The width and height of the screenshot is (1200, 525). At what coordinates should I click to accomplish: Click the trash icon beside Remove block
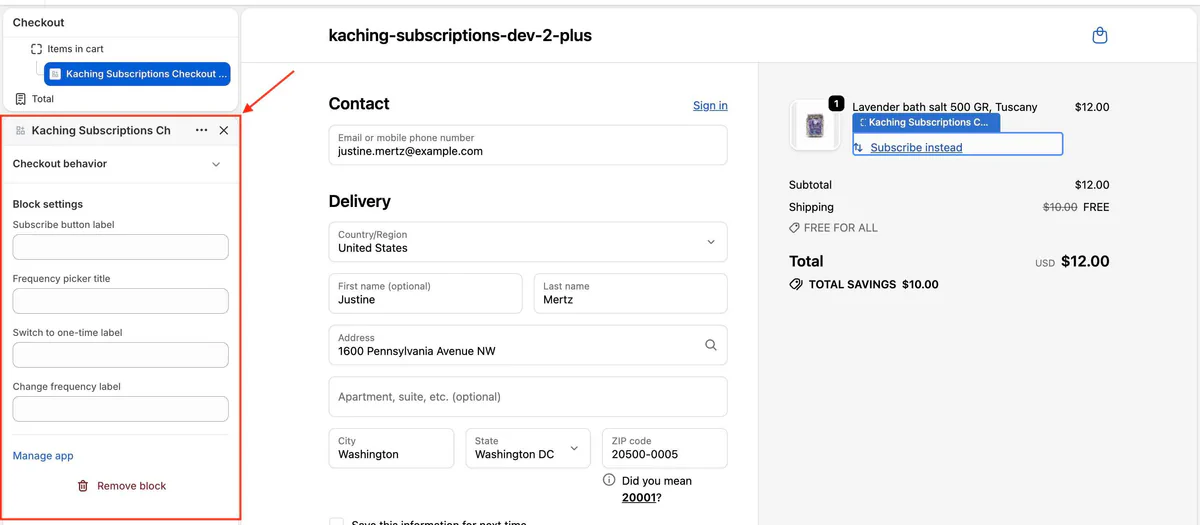point(83,486)
